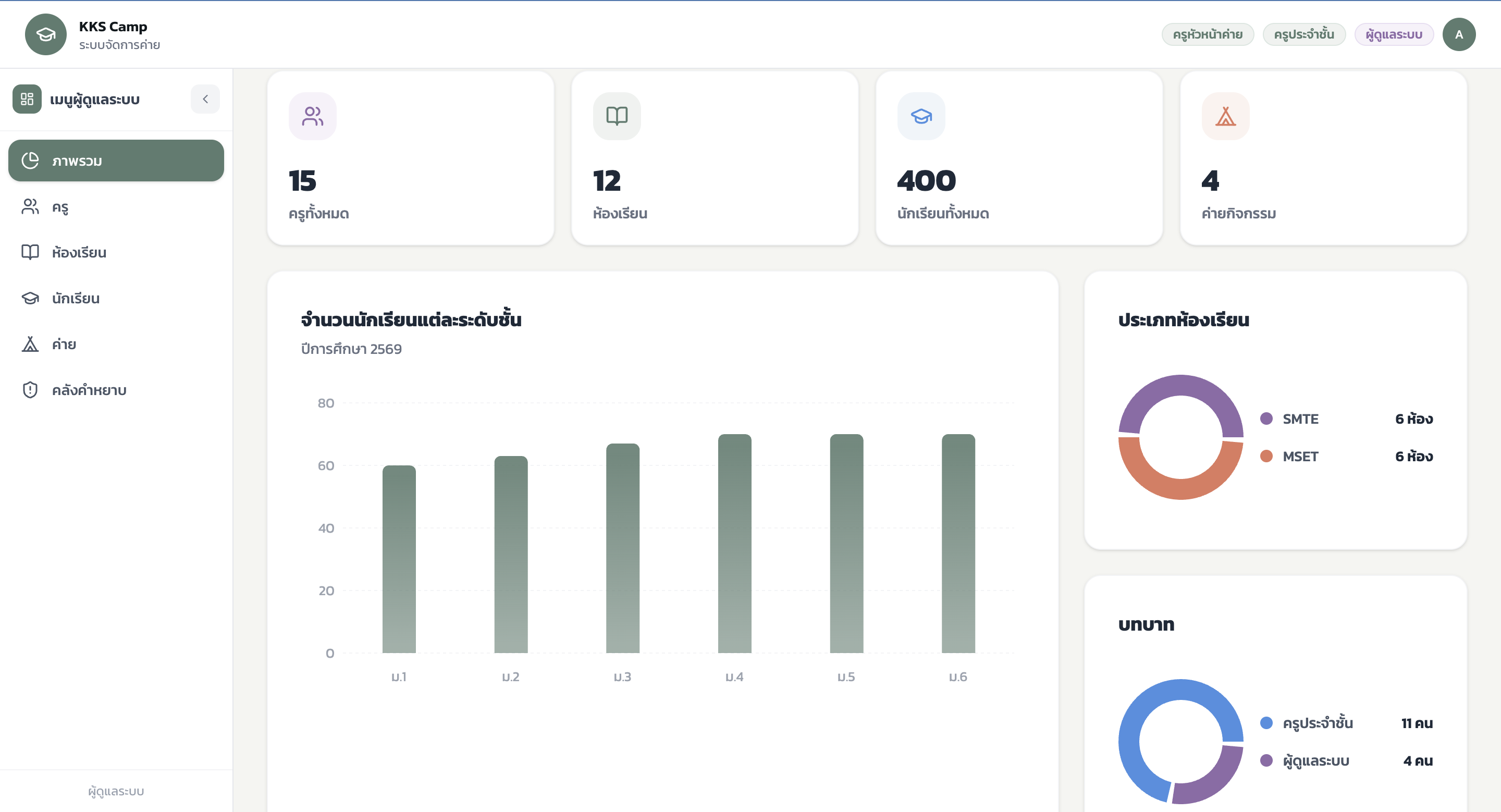1501x812 pixels.
Task: Open the ภาพรวม overview menu item
Action: coord(116,161)
